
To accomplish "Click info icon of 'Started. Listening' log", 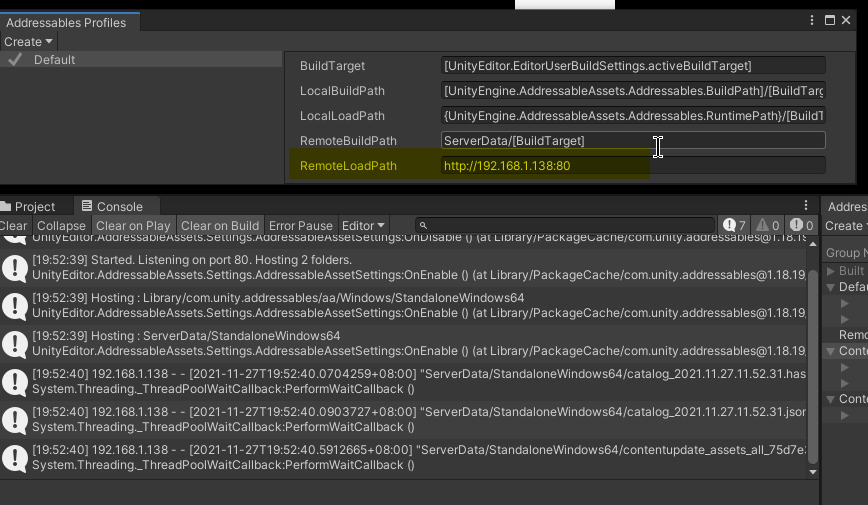I will (15, 268).
